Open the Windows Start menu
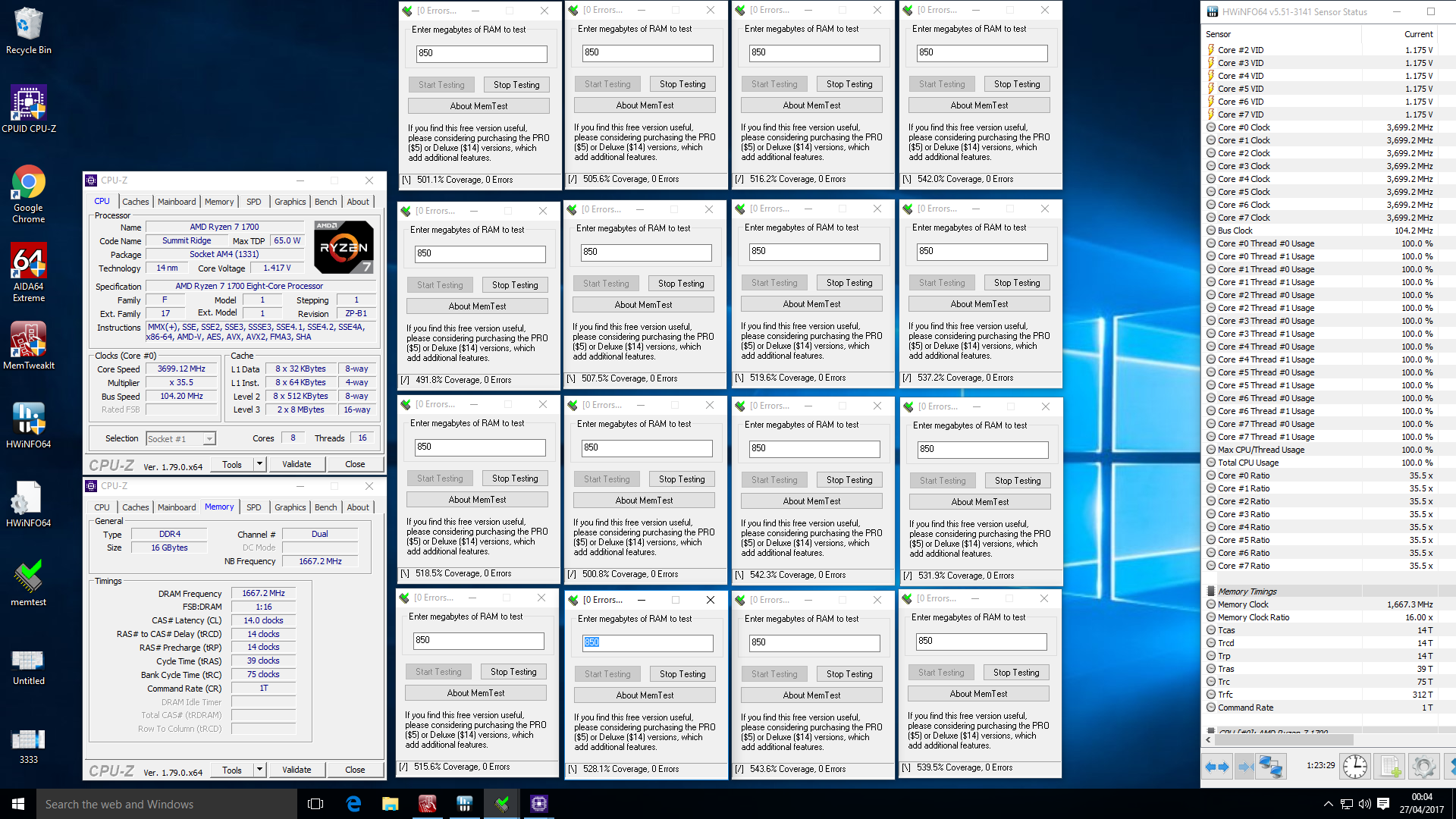 (x=18, y=804)
